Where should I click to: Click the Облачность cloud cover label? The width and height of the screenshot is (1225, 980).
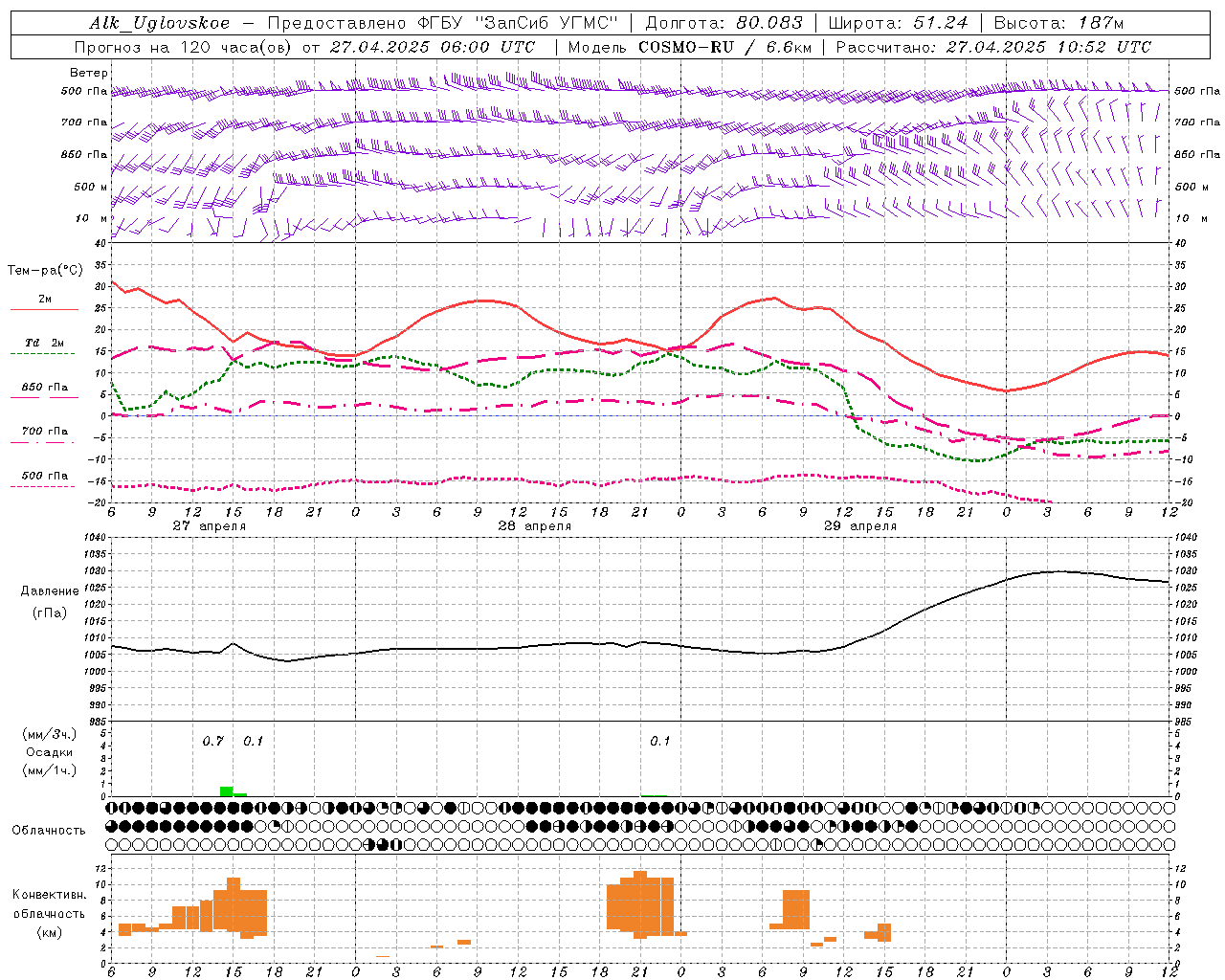coord(49,831)
